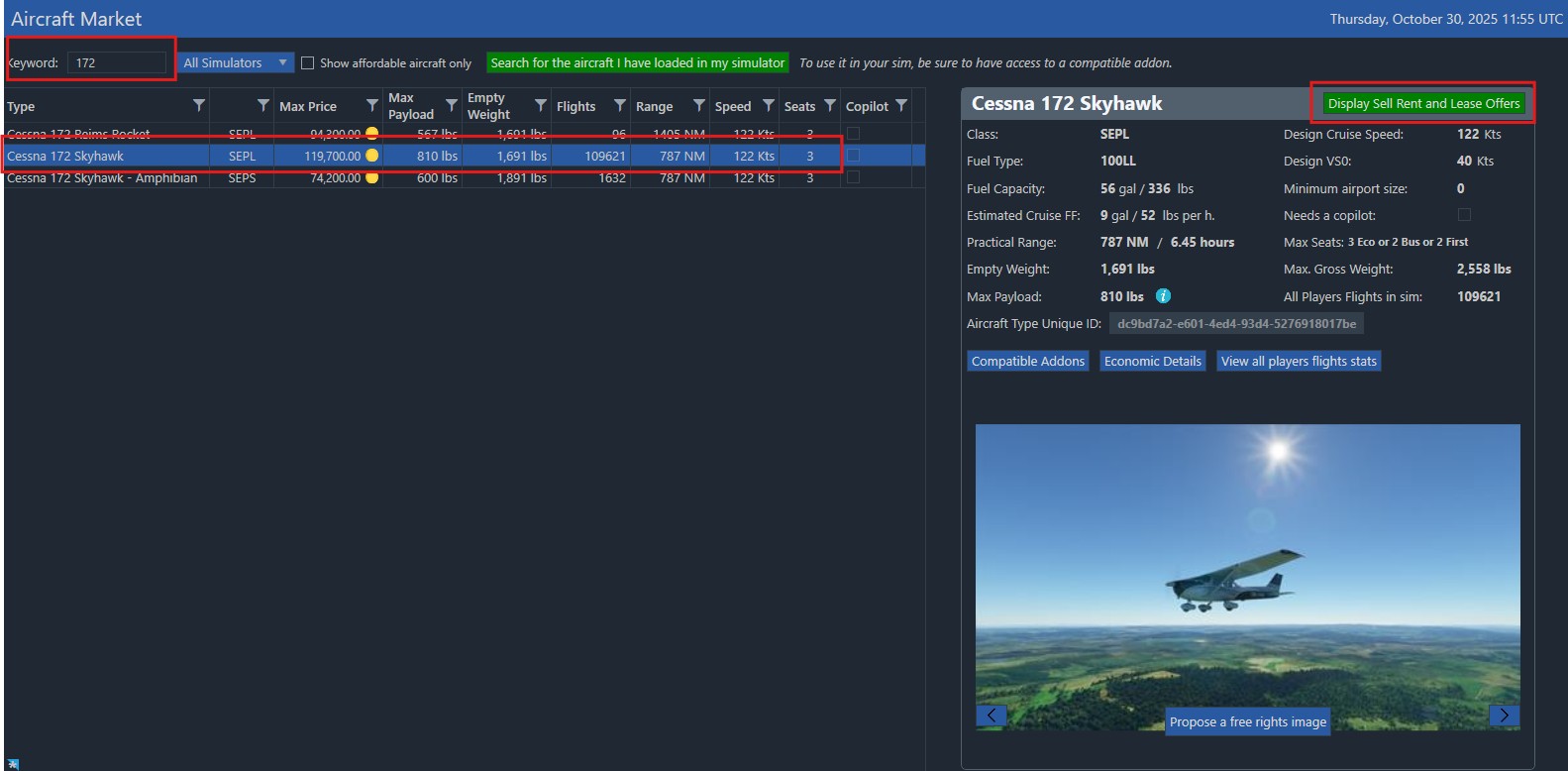Click the Keyword search field
Image resolution: width=1568 pixels, height=771 pixels.
pos(117,62)
